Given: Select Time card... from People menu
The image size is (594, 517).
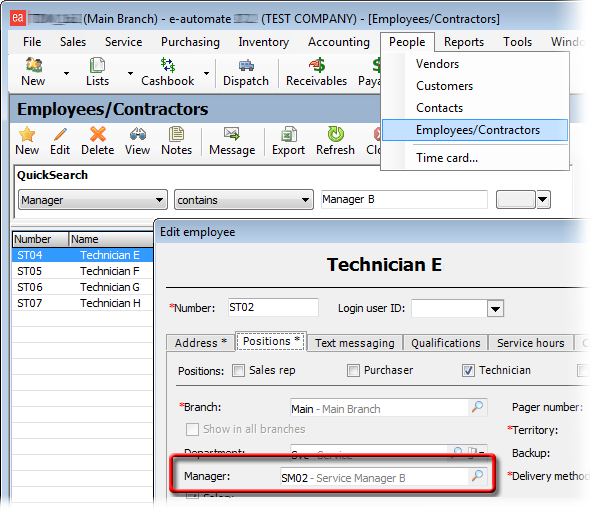Looking at the screenshot, I should (x=447, y=158).
